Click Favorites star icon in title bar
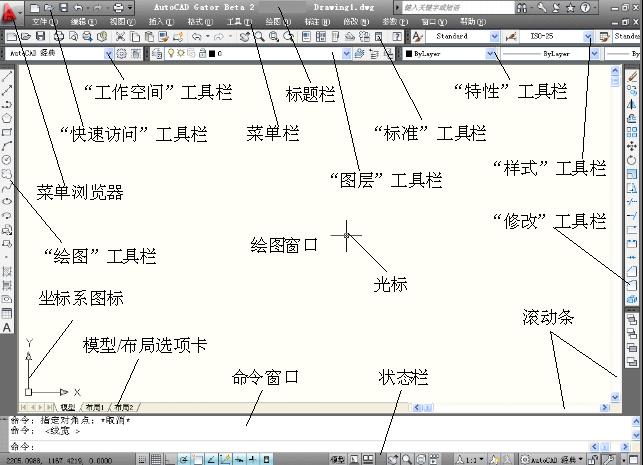This screenshot has height=465, width=643. [x=571, y=7]
